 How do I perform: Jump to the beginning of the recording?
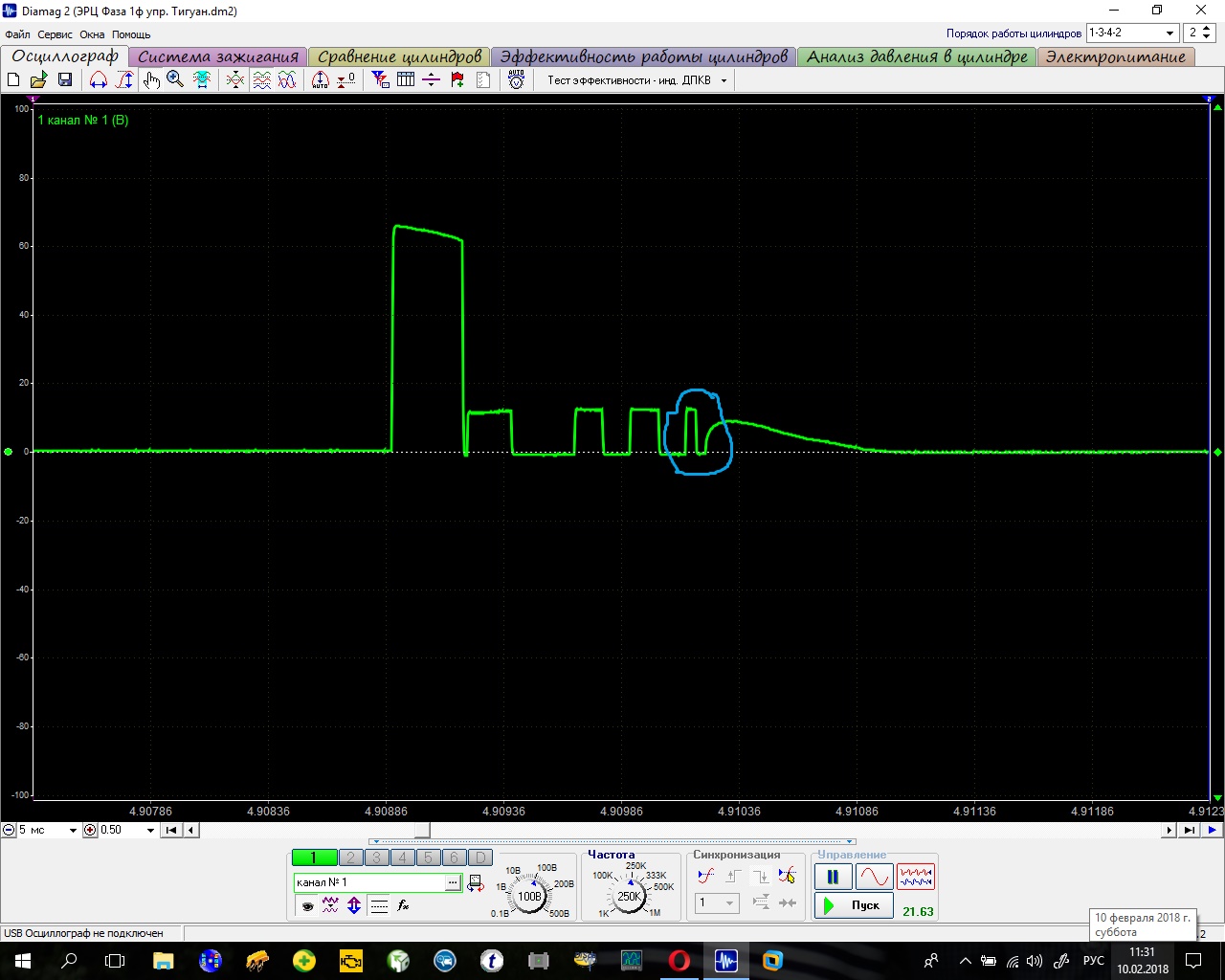(x=171, y=831)
